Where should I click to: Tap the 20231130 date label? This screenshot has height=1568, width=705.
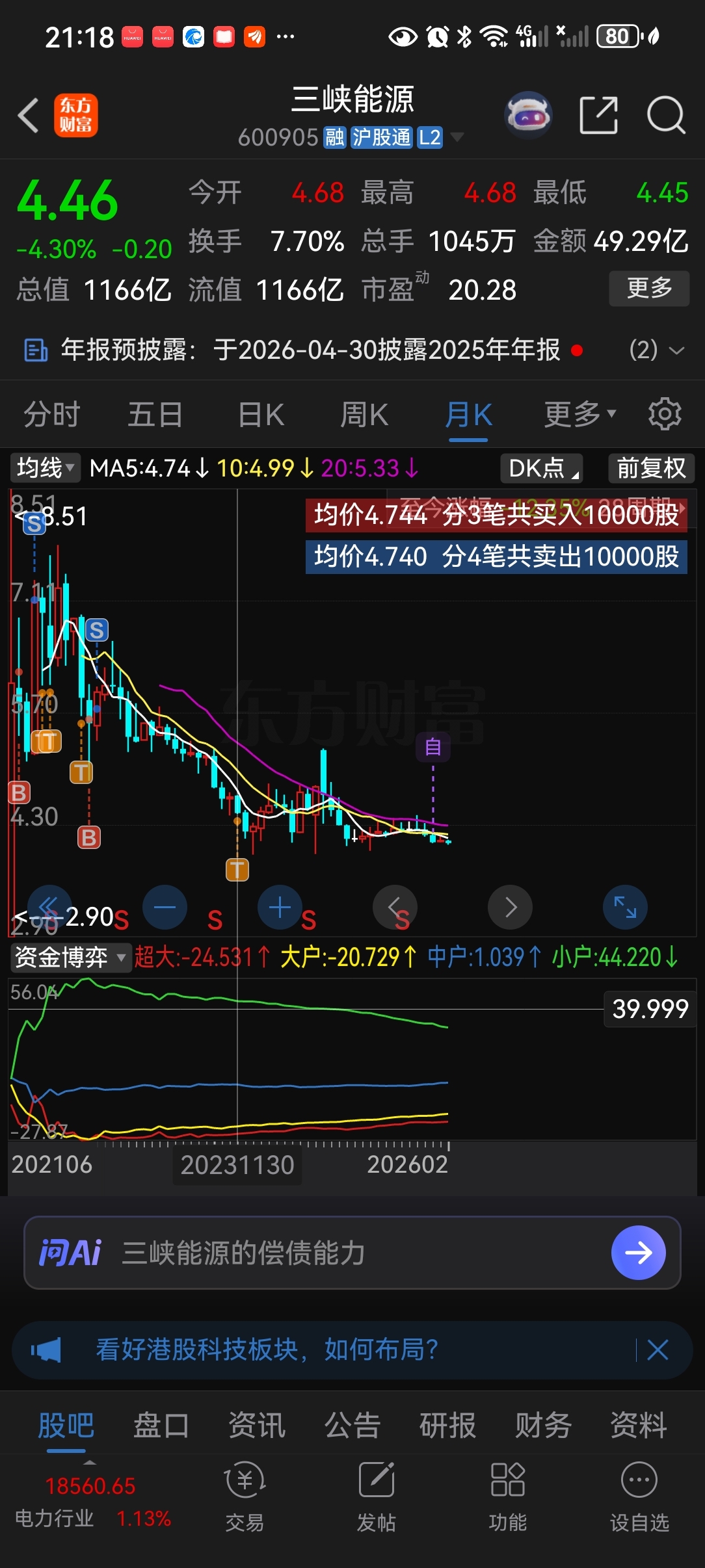point(237,1165)
